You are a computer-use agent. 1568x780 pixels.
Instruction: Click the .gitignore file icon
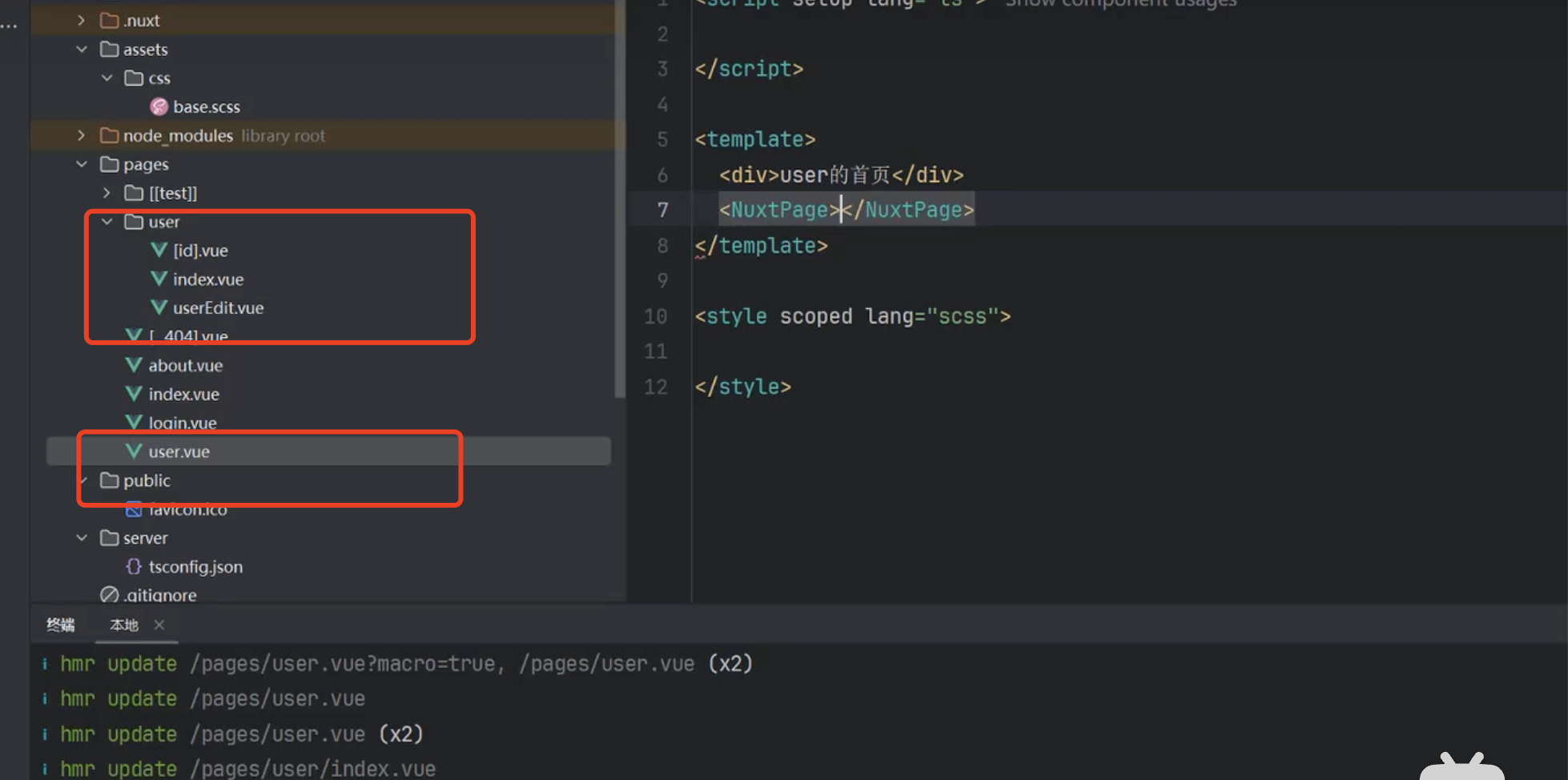(x=109, y=595)
